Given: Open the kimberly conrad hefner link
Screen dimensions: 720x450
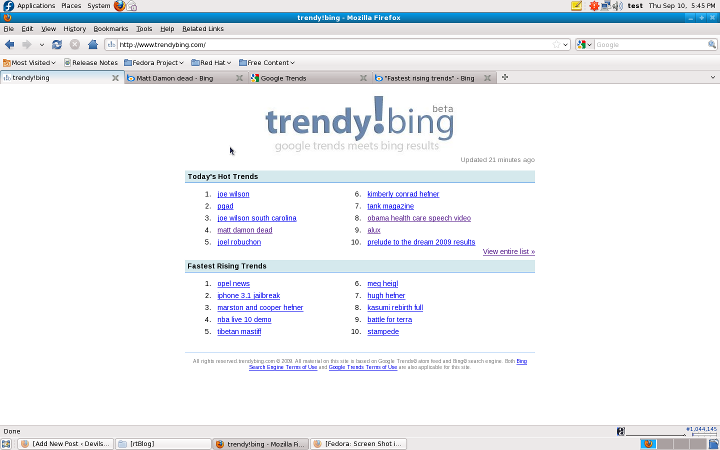Looking at the screenshot, I should click(403, 194).
